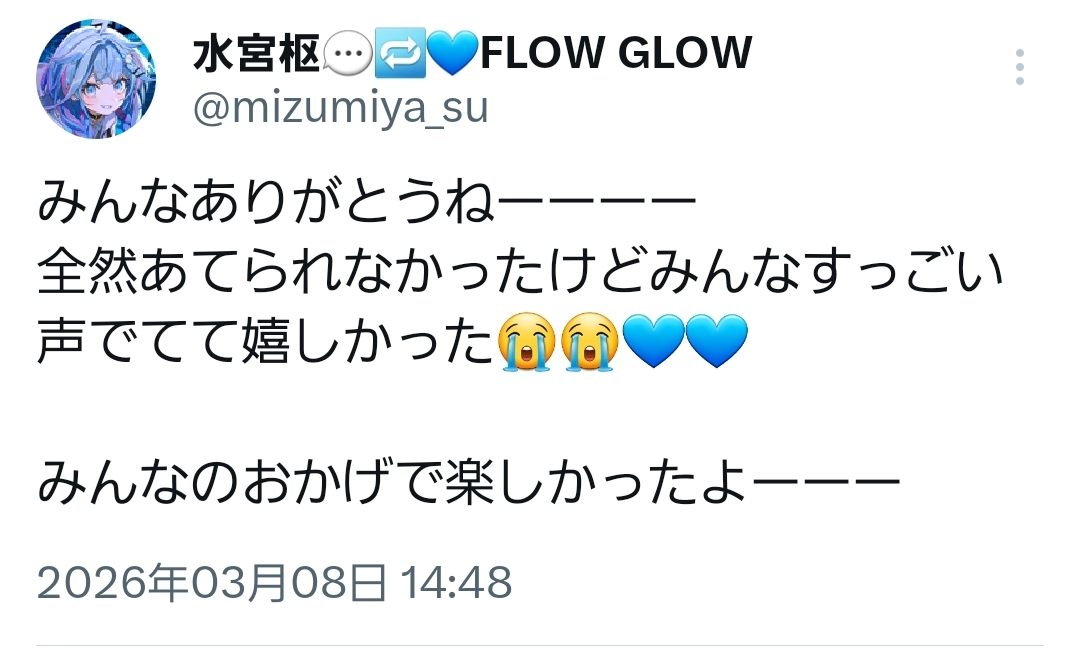The image size is (1080, 650).
Task: Click the second crying face emoji
Action: (589, 342)
